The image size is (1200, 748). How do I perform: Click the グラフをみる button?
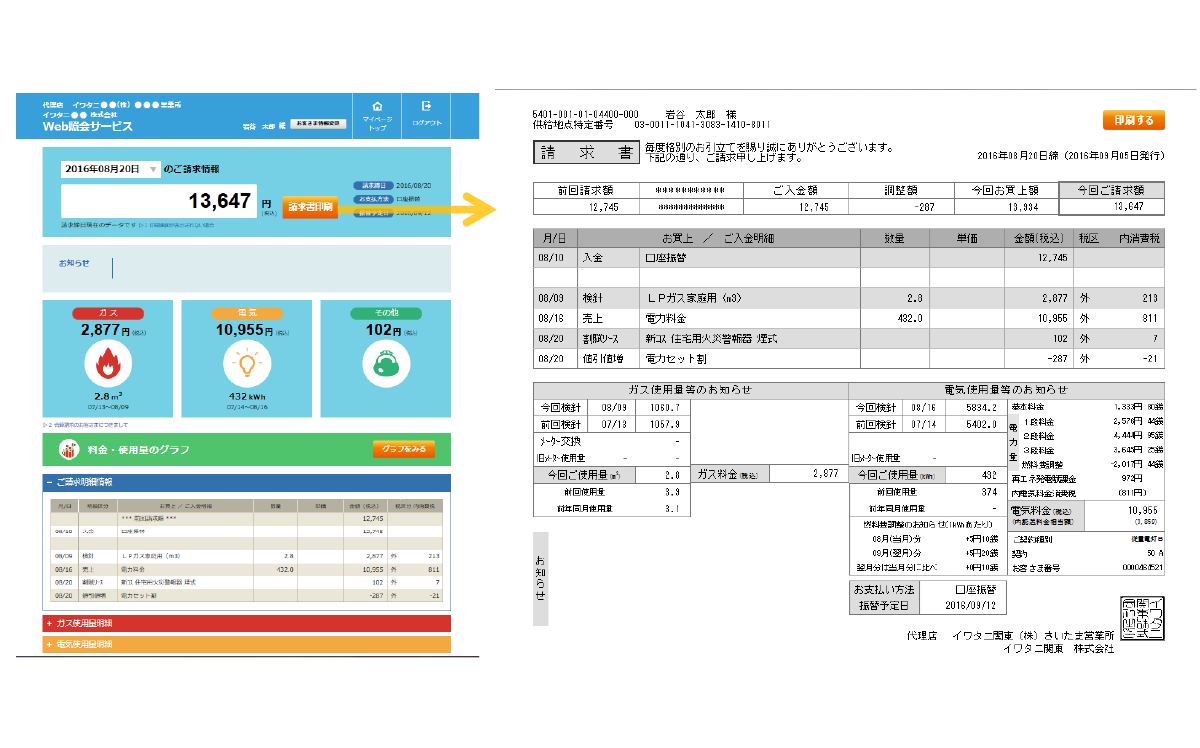pos(404,450)
